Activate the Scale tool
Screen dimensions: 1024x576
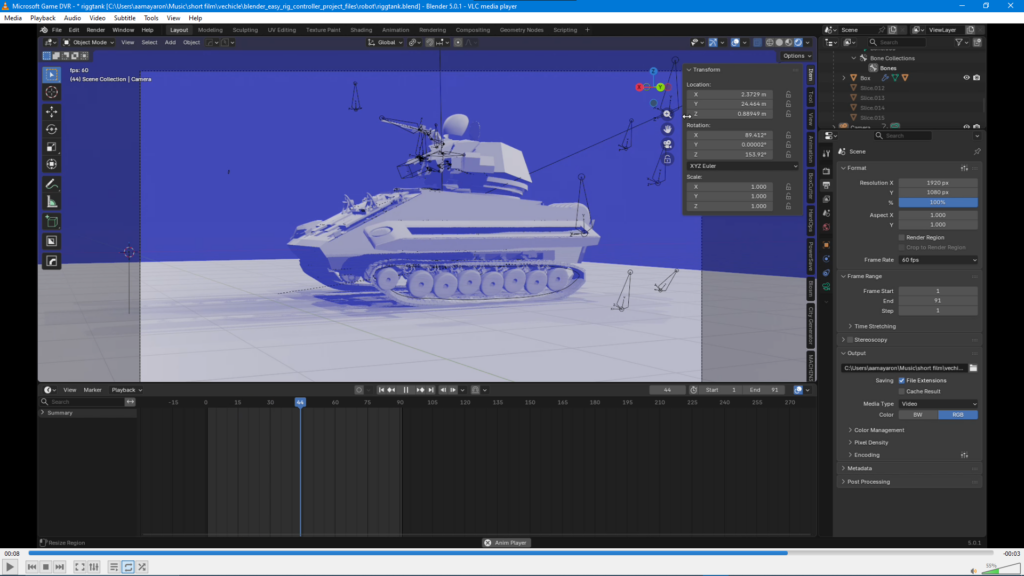(x=52, y=147)
